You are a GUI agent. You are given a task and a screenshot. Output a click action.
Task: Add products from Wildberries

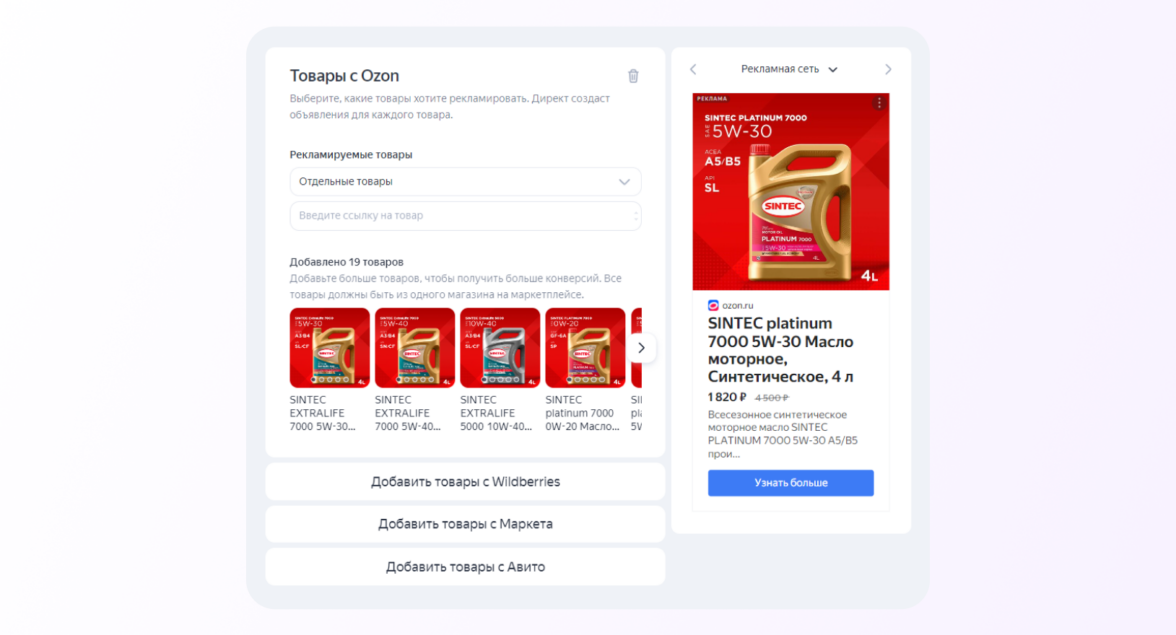coord(465,482)
